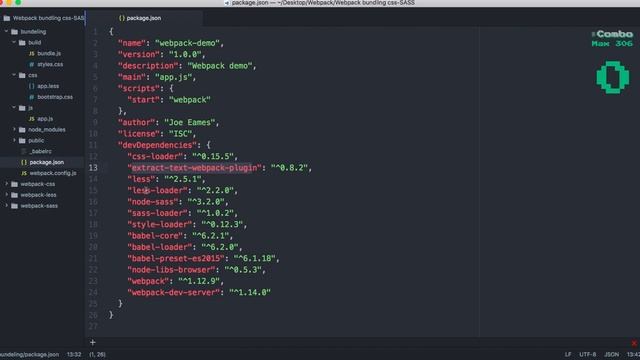Click the file icon beside .babelrc
Viewport: 640px width, 360px height.
point(24,151)
